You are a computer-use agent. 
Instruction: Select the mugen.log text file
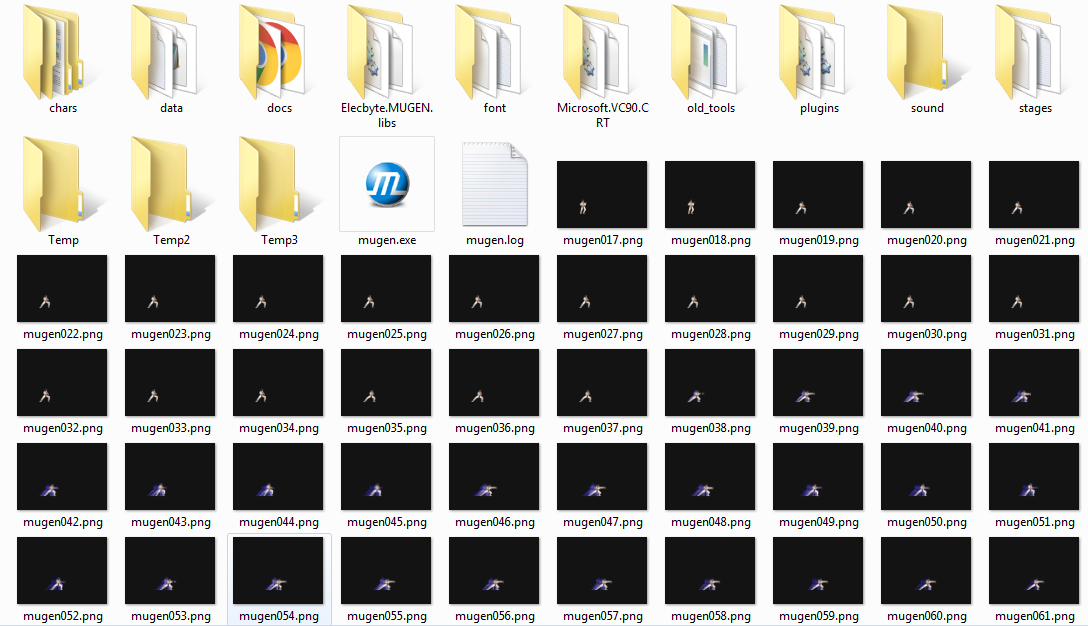495,185
